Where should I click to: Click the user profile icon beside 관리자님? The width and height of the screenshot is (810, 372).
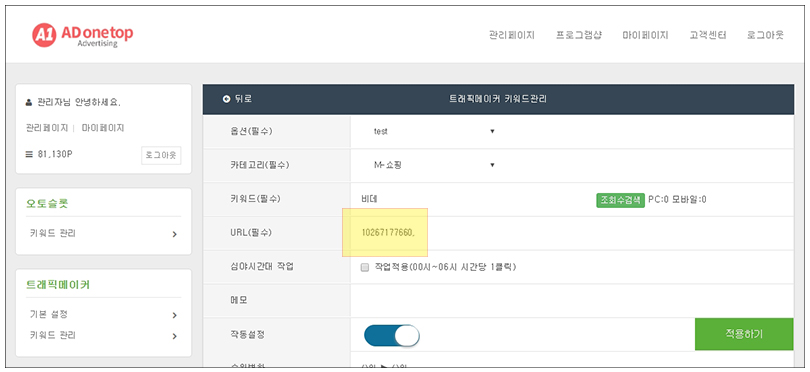pos(29,103)
